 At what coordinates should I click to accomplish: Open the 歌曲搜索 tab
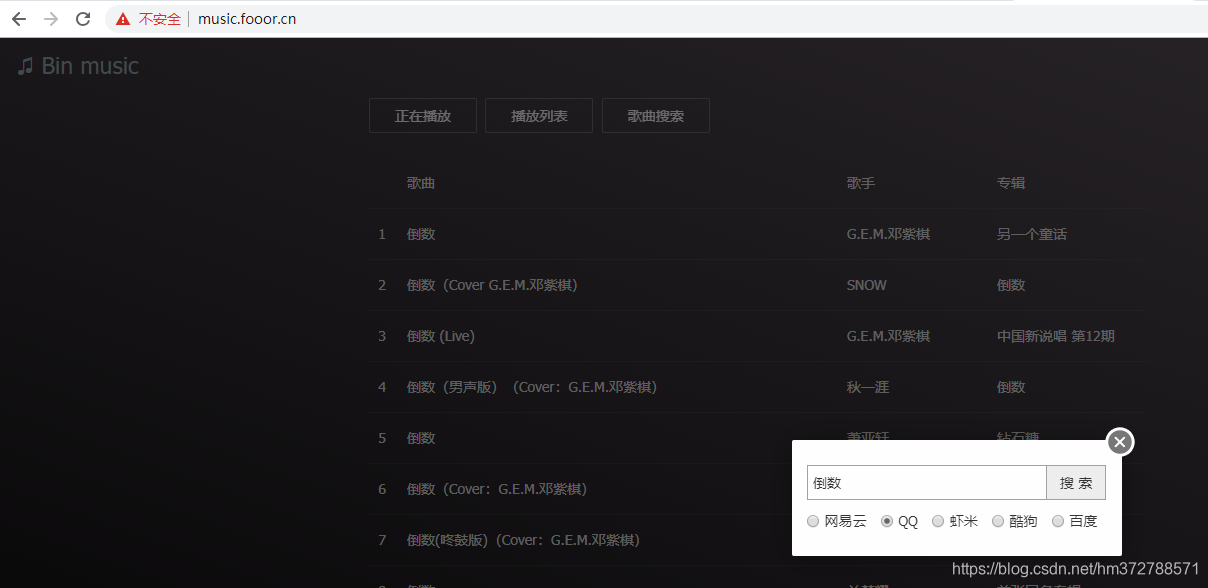(656, 116)
